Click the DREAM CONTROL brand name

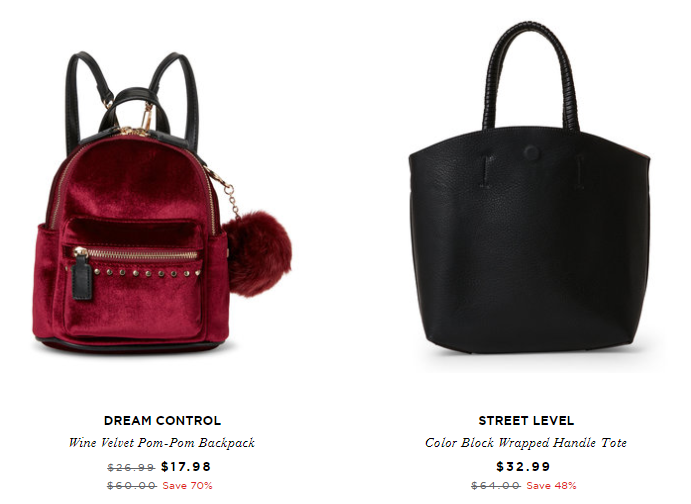click(162, 420)
